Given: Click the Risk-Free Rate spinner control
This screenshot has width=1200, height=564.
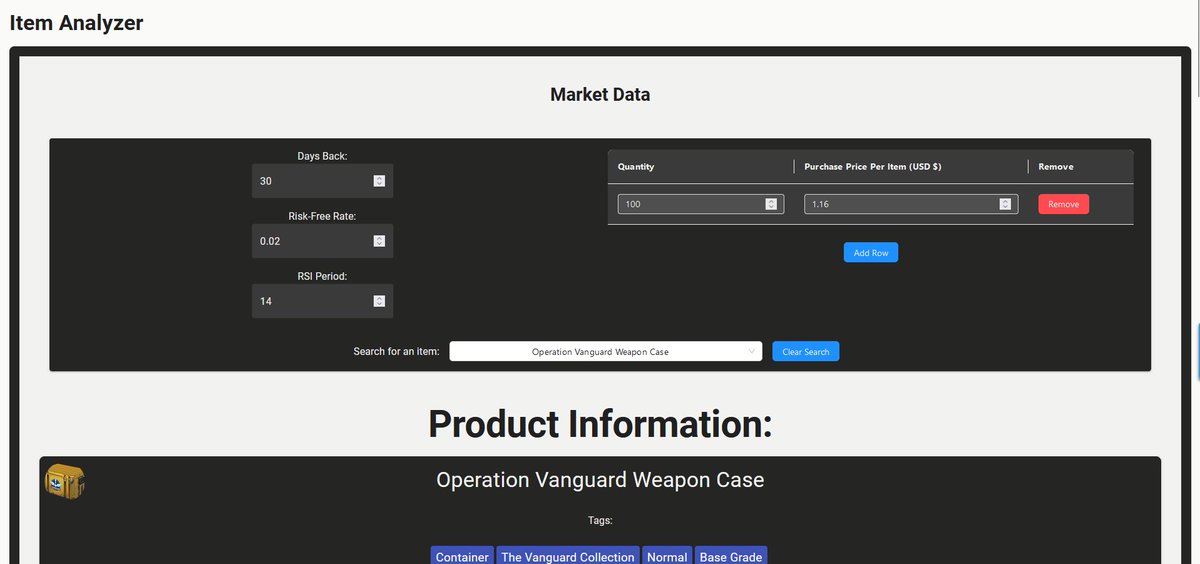Looking at the screenshot, I should point(379,241).
